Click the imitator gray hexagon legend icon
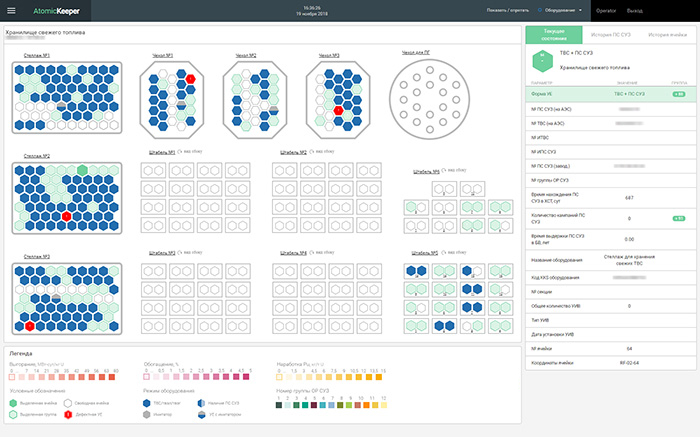This screenshot has height=437, width=700. pos(146,413)
